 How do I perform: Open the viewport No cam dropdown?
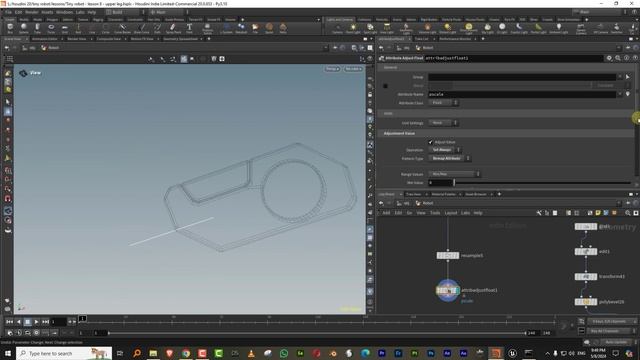point(353,69)
